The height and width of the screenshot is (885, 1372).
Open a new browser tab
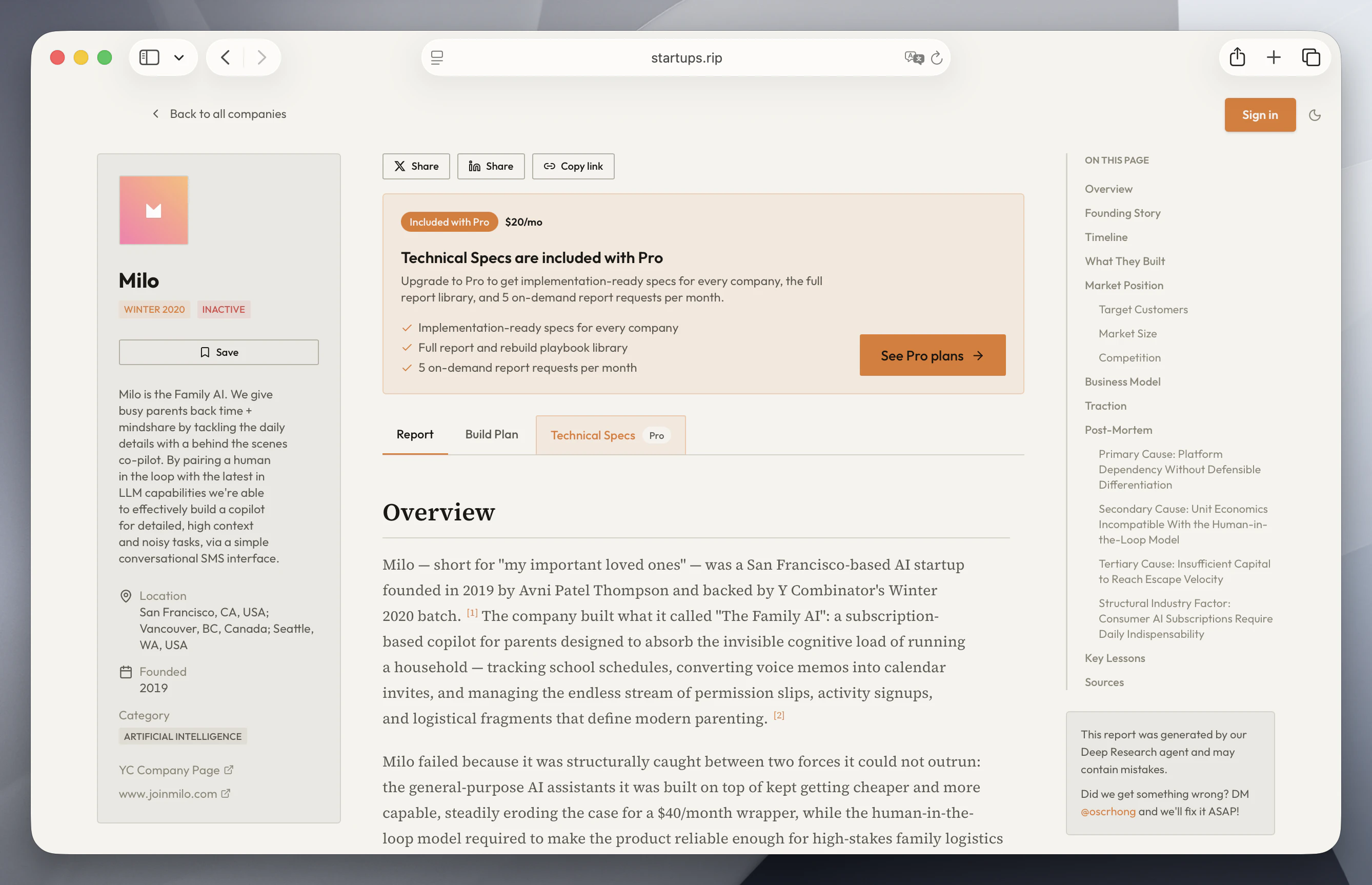pyautogui.click(x=1274, y=57)
